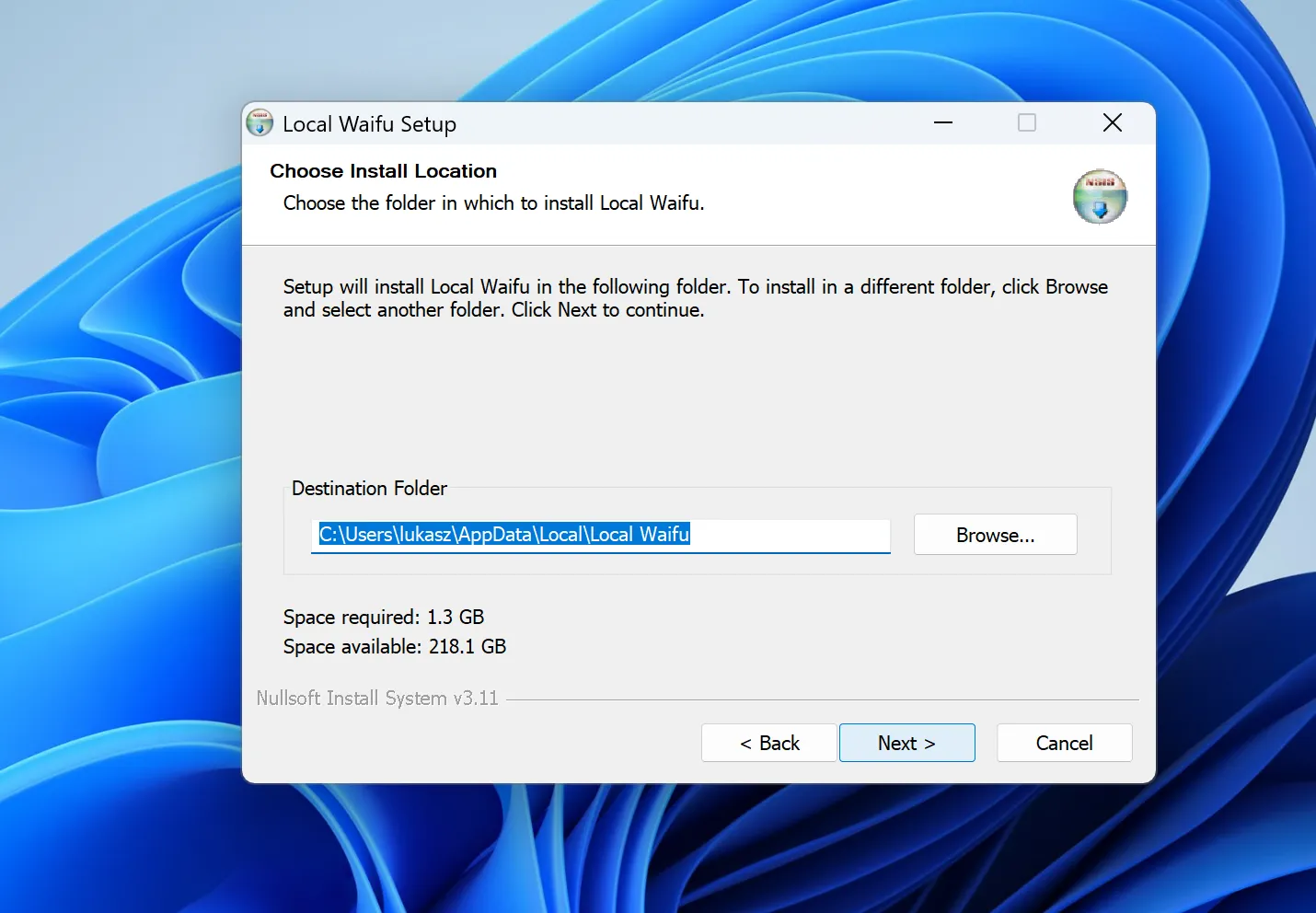
Task: Click the Destination Folder path field
Action: tap(601, 536)
